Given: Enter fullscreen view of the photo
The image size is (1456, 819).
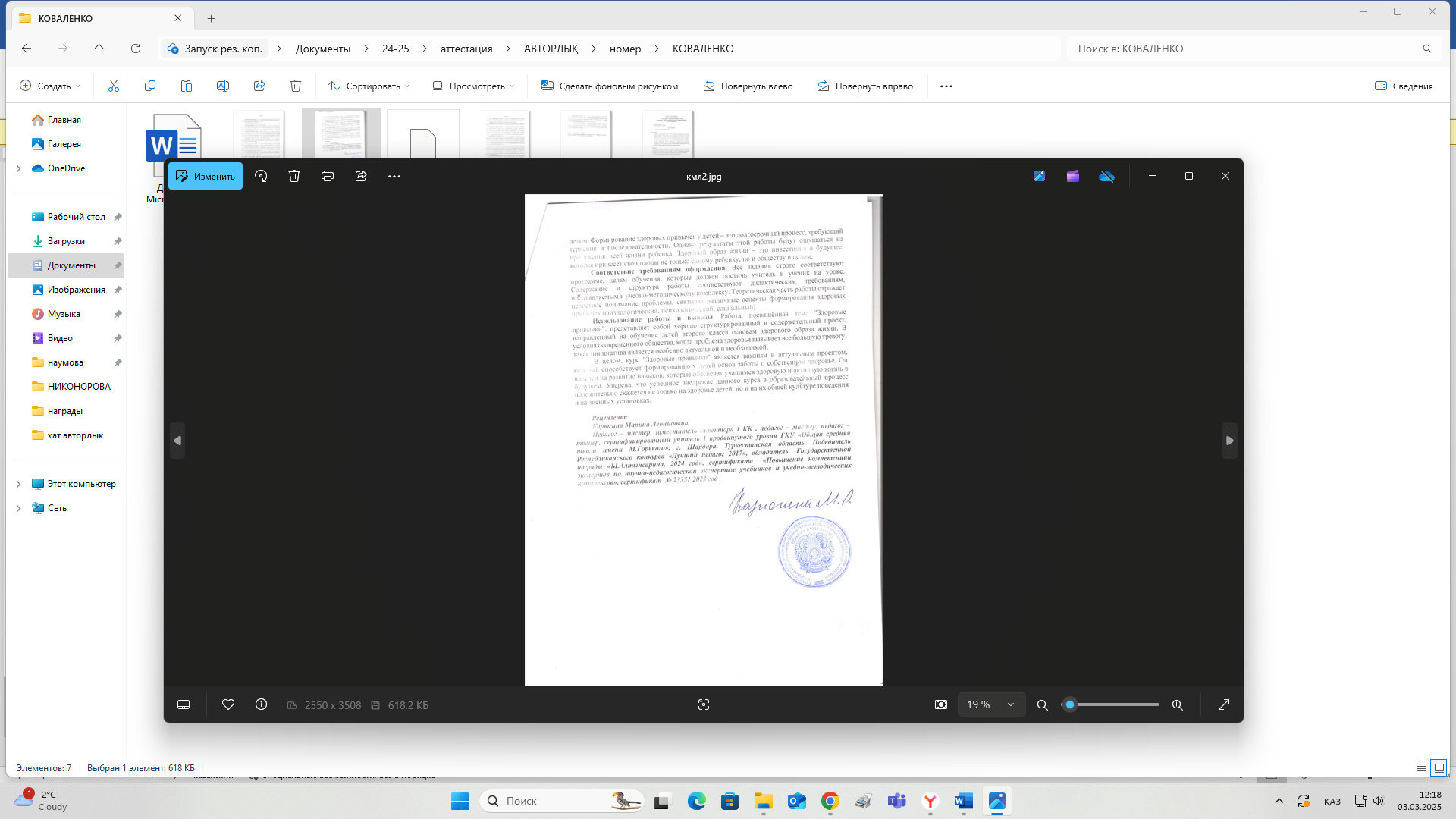Looking at the screenshot, I should tap(1223, 704).
